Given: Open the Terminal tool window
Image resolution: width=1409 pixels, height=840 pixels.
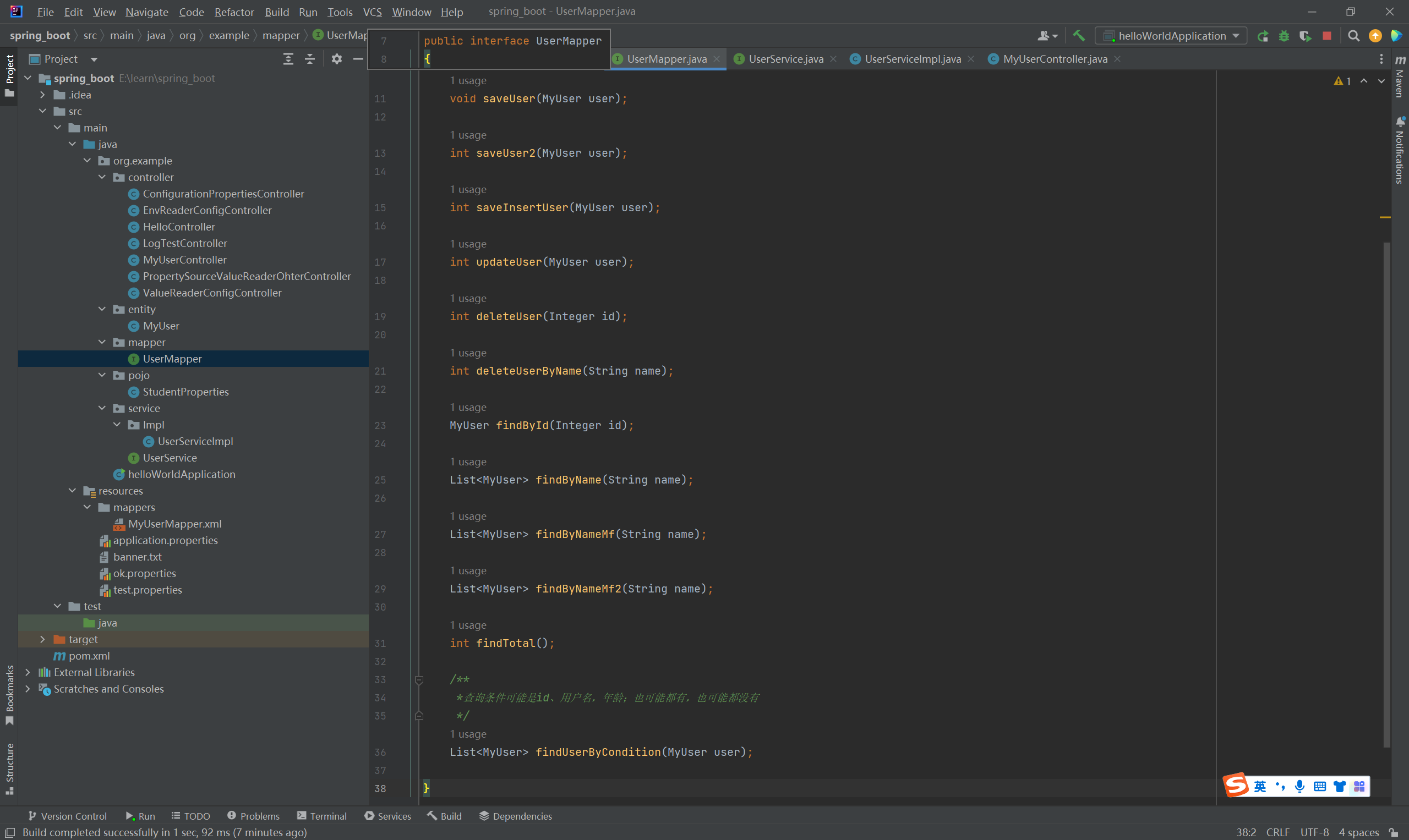Looking at the screenshot, I should pyautogui.click(x=321, y=816).
